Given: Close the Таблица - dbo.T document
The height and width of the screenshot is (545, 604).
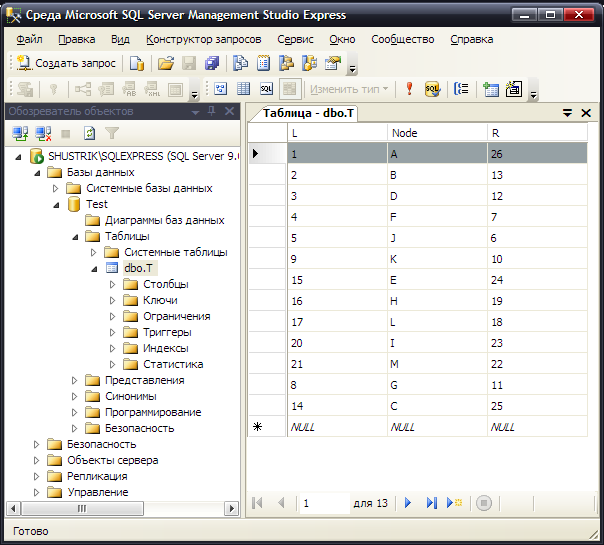Looking at the screenshot, I should (586, 113).
